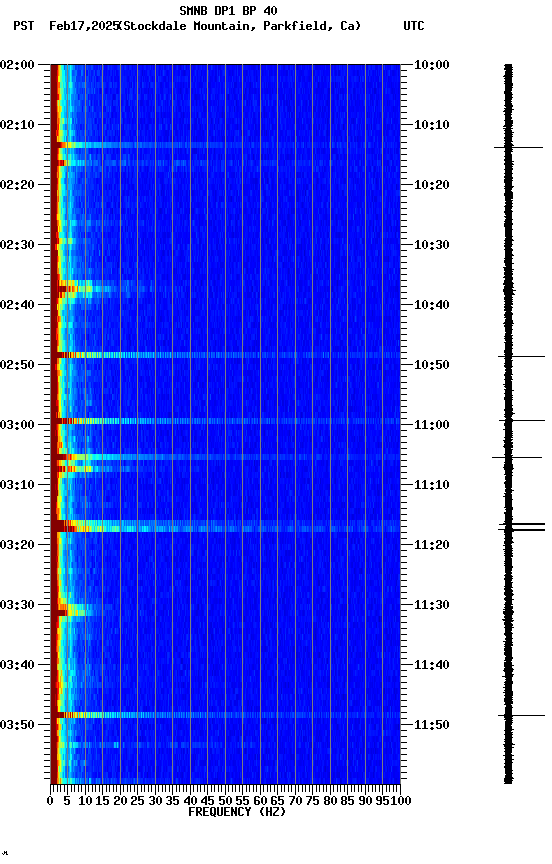The height and width of the screenshot is (864, 552).
Task: Click the '20' frequency axis label
Action: (x=120, y=801)
